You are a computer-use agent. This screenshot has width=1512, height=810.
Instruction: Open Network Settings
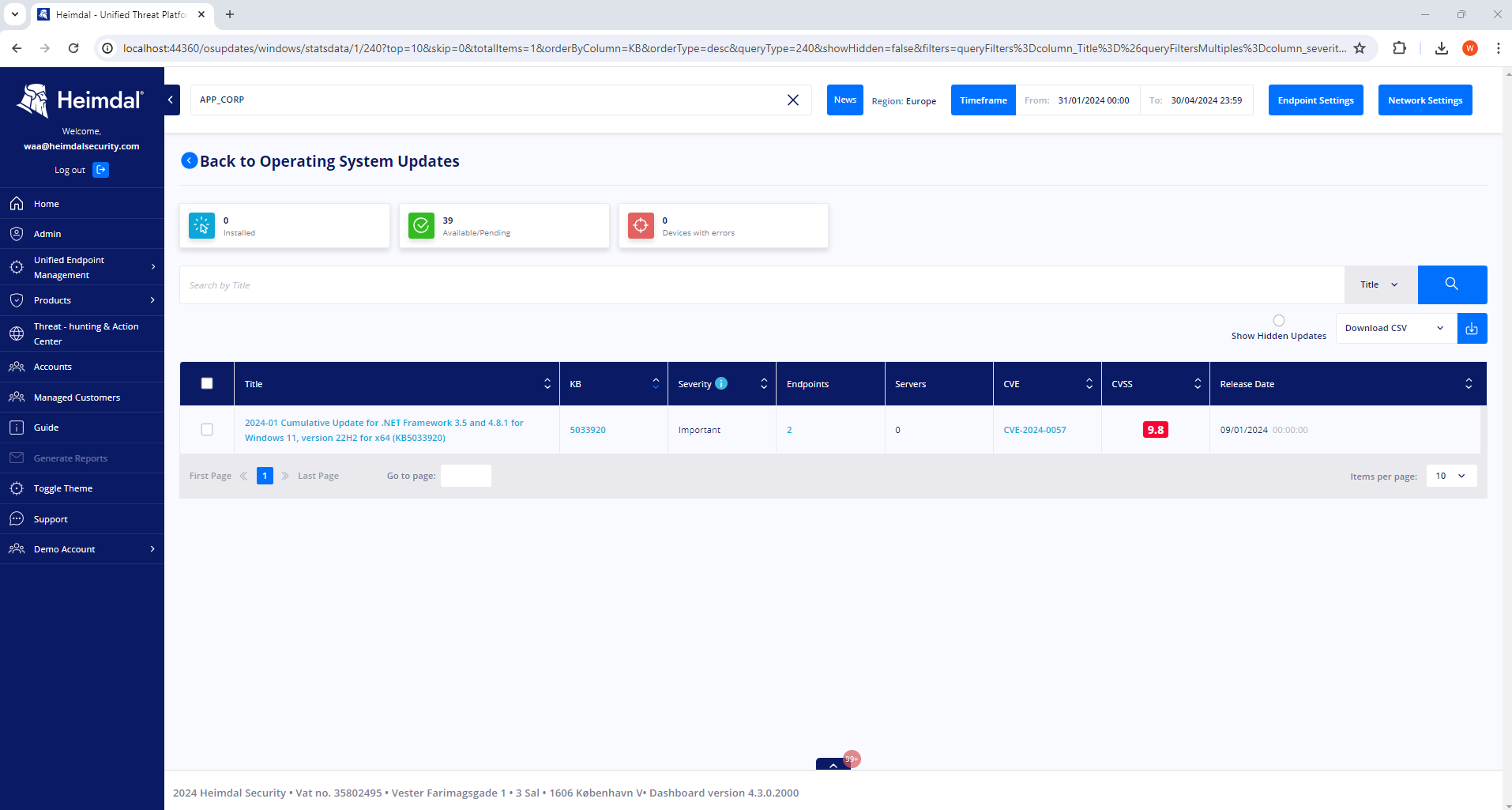point(1425,100)
